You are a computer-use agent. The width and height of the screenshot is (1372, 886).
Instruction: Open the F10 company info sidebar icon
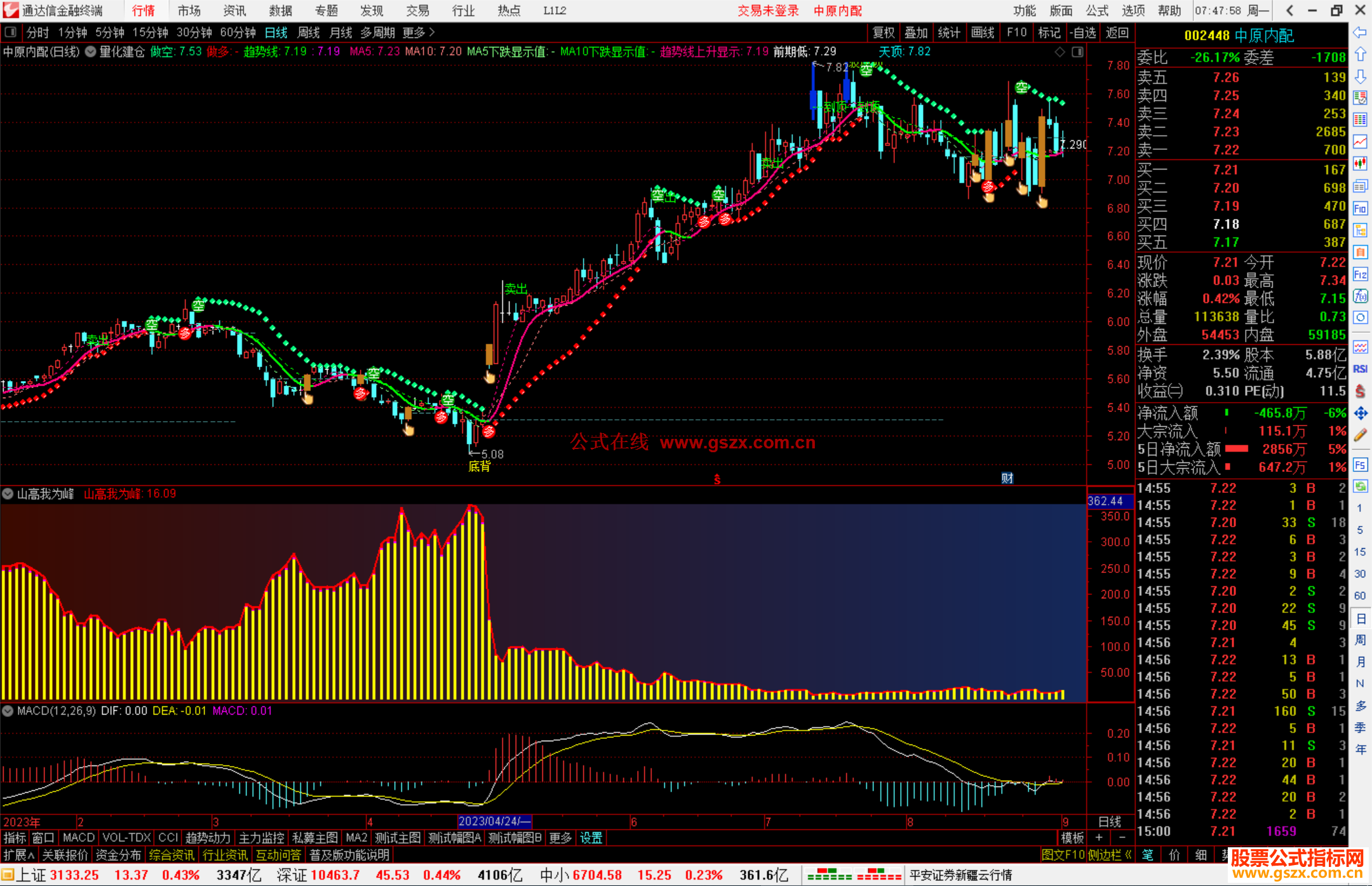click(1360, 208)
